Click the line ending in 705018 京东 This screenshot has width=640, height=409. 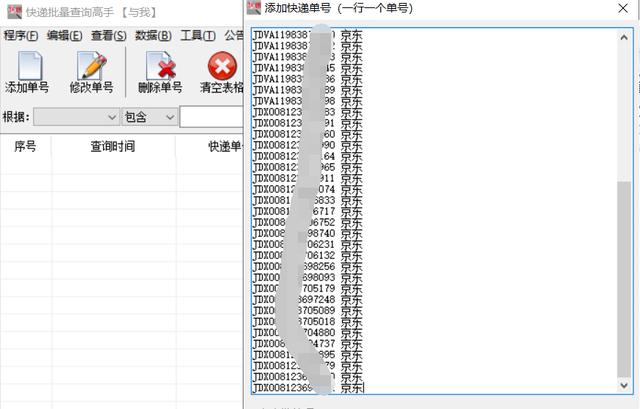coord(308,322)
